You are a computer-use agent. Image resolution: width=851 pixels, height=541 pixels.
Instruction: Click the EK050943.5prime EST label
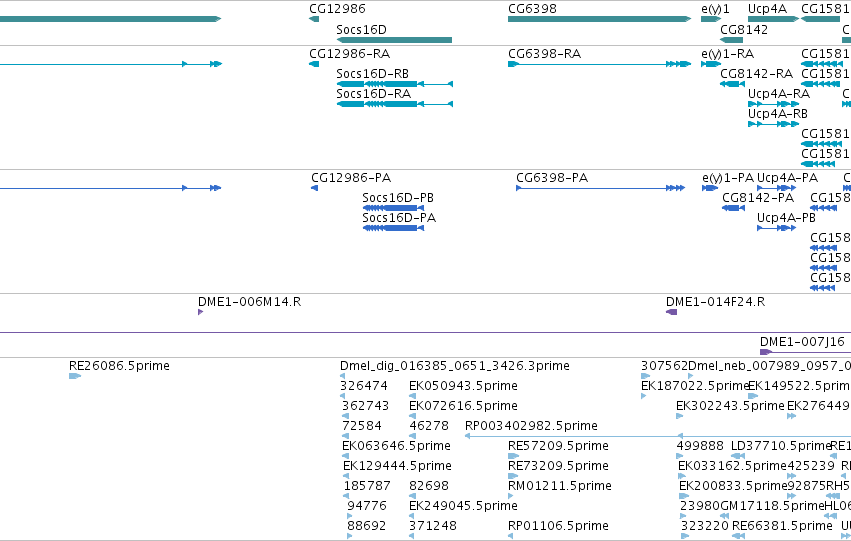(463, 386)
